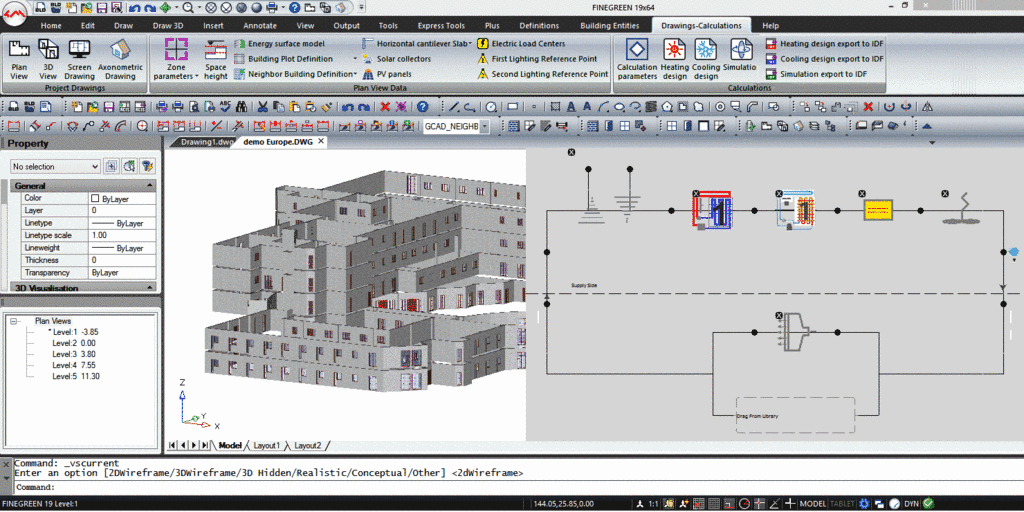This screenshot has height=512, width=1024.
Task: Click the blue Help question-mark toolbar icon
Action: [423, 107]
